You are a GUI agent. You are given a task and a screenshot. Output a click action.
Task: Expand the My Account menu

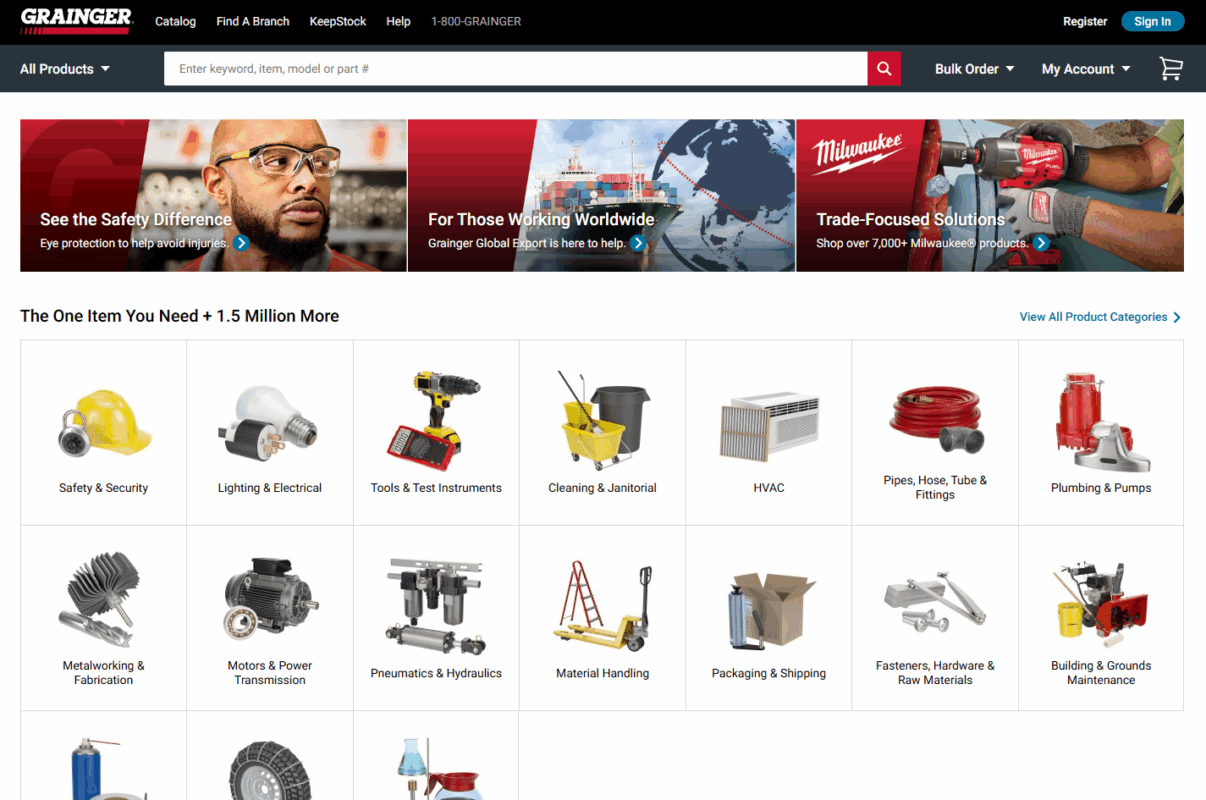pos(1085,69)
